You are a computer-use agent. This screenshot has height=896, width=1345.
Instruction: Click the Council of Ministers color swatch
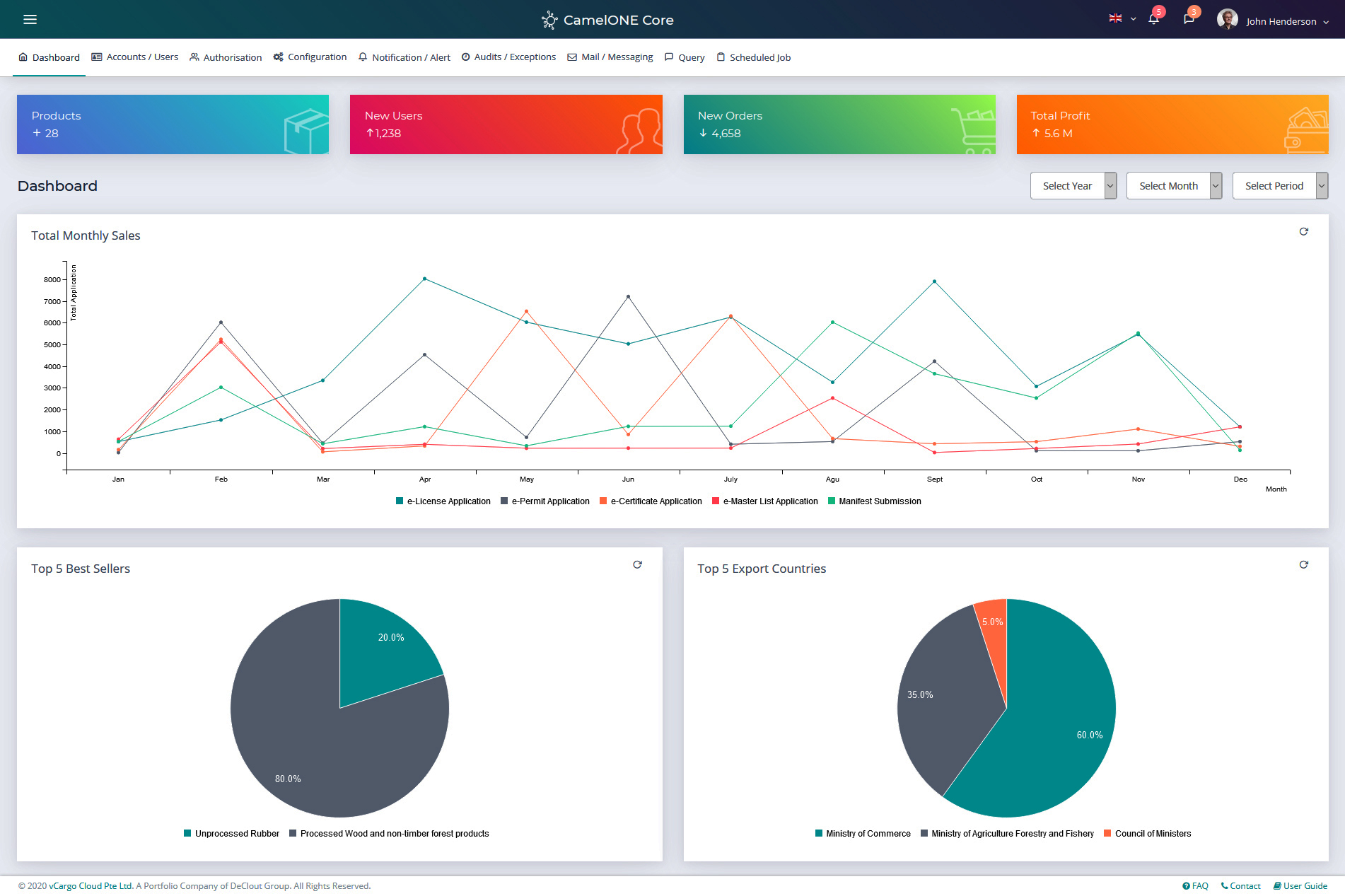(x=1107, y=834)
